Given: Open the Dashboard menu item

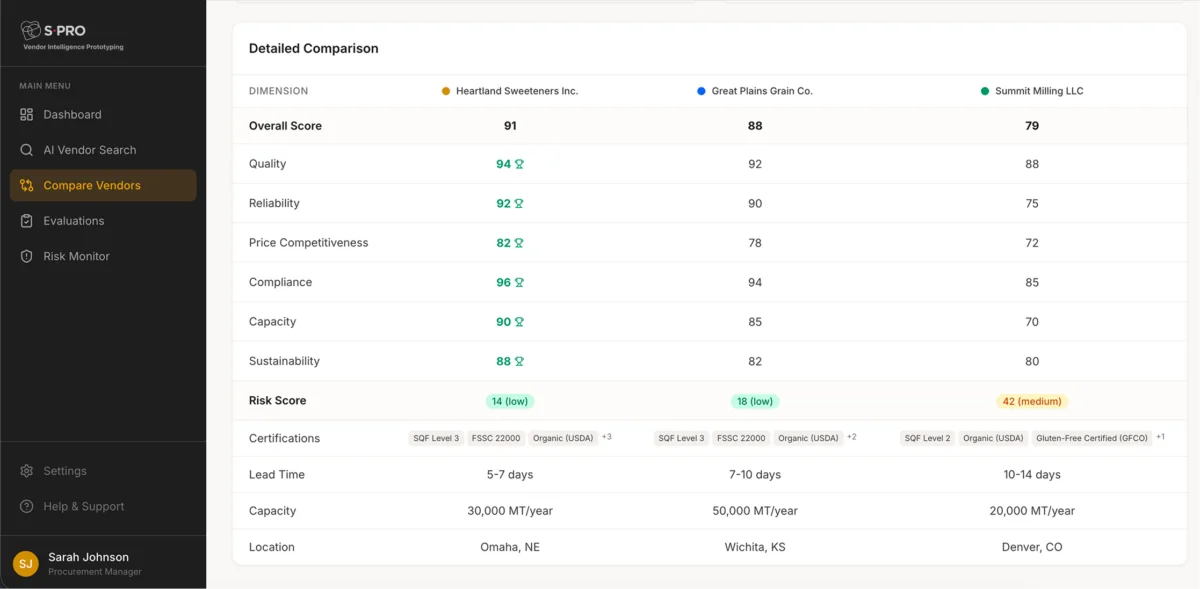Looking at the screenshot, I should [72, 115].
